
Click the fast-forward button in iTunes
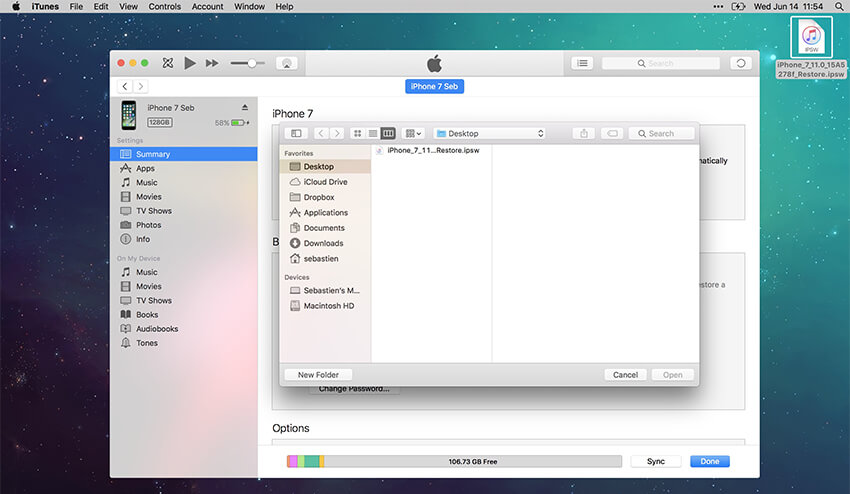coord(212,63)
